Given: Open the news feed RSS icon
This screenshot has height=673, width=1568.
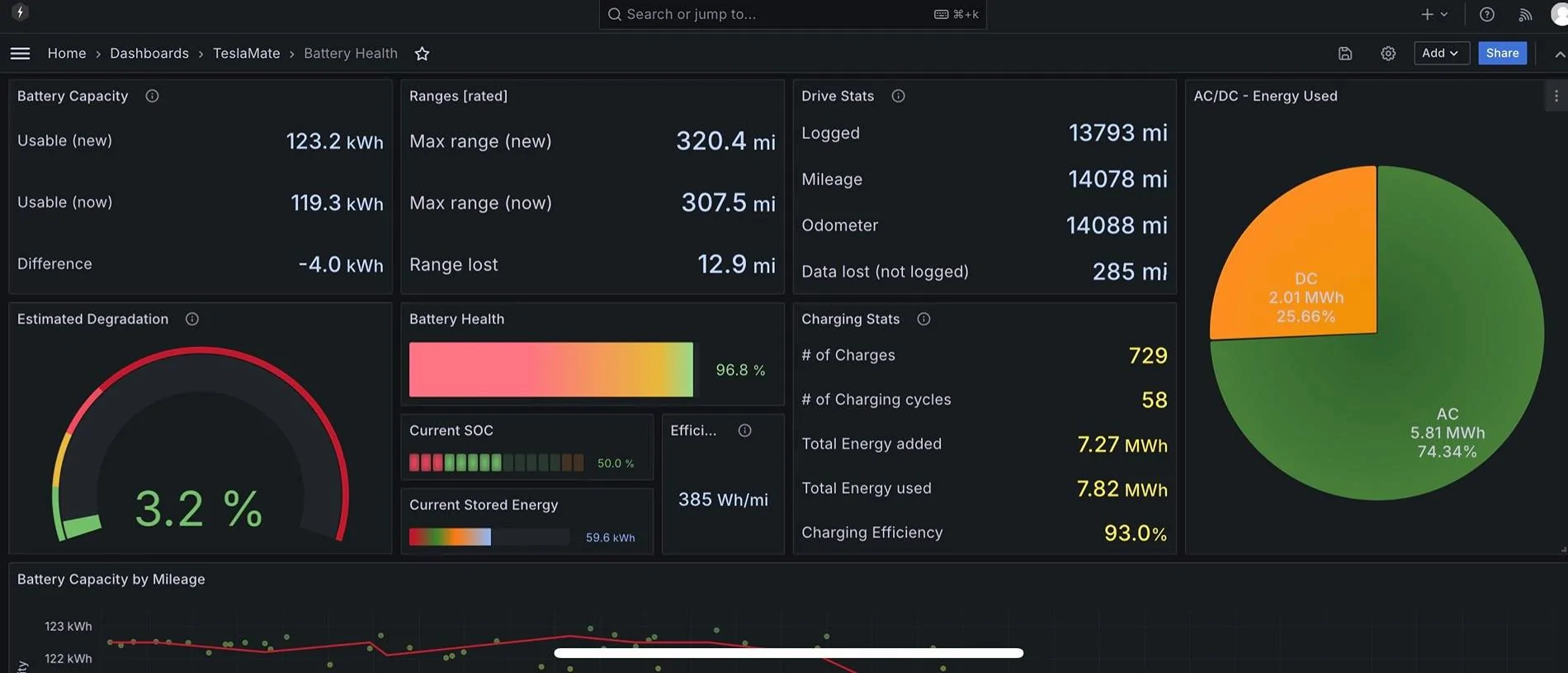Looking at the screenshot, I should point(1525,14).
